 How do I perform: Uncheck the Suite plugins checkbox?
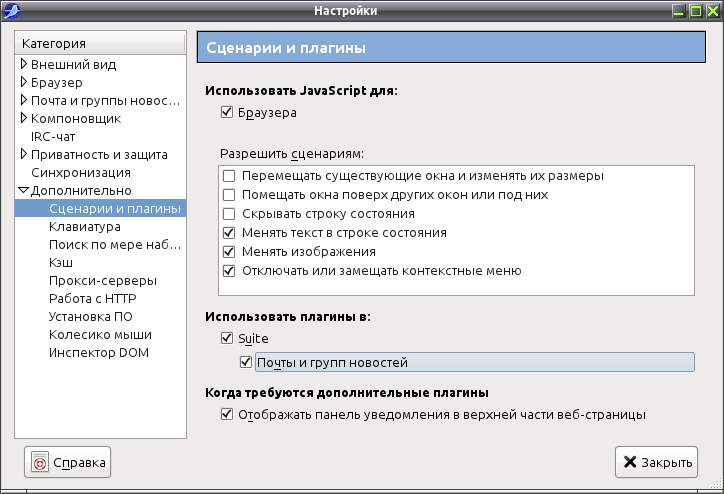[x=227, y=338]
